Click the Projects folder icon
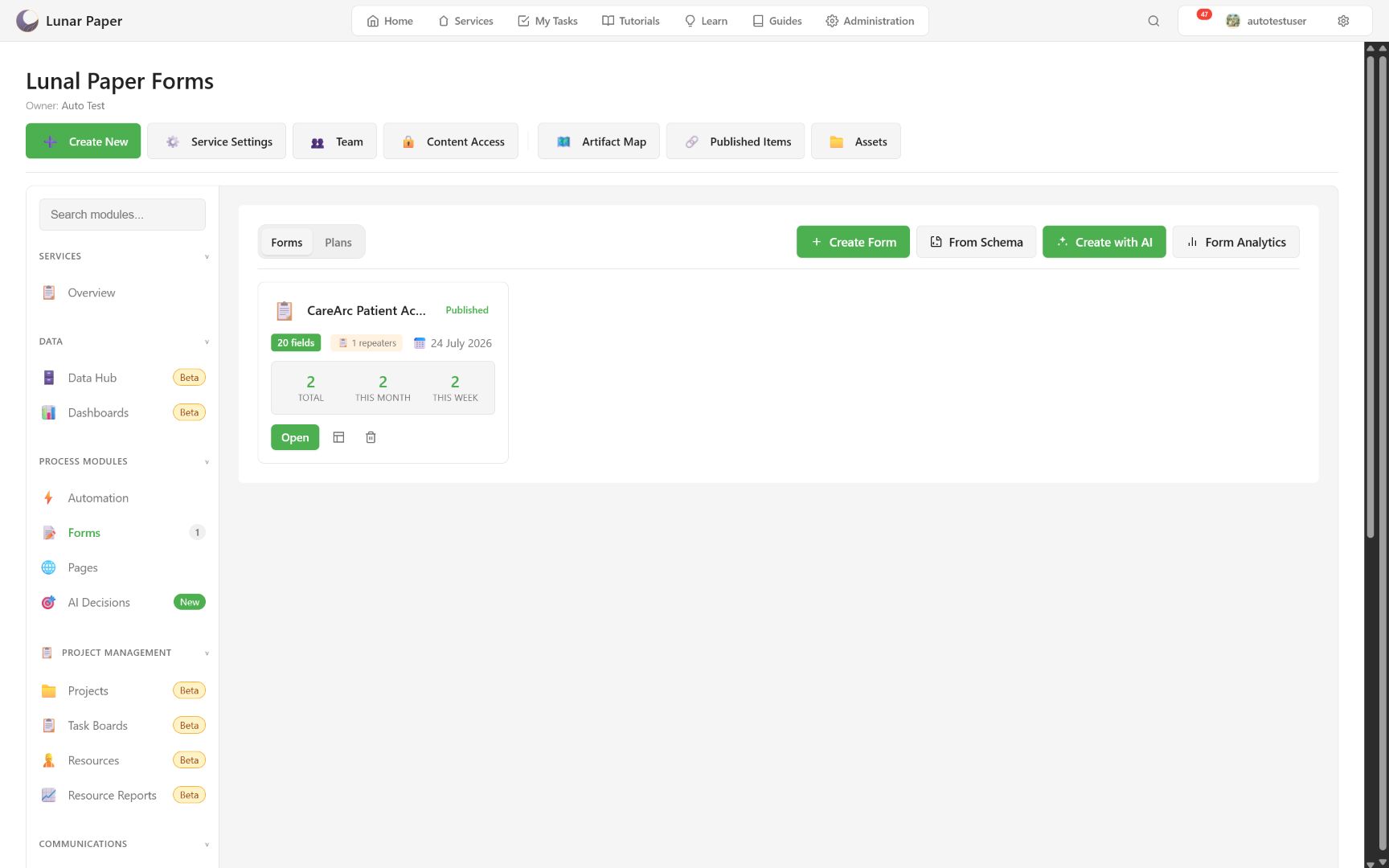The width and height of the screenshot is (1389, 868). (x=49, y=691)
